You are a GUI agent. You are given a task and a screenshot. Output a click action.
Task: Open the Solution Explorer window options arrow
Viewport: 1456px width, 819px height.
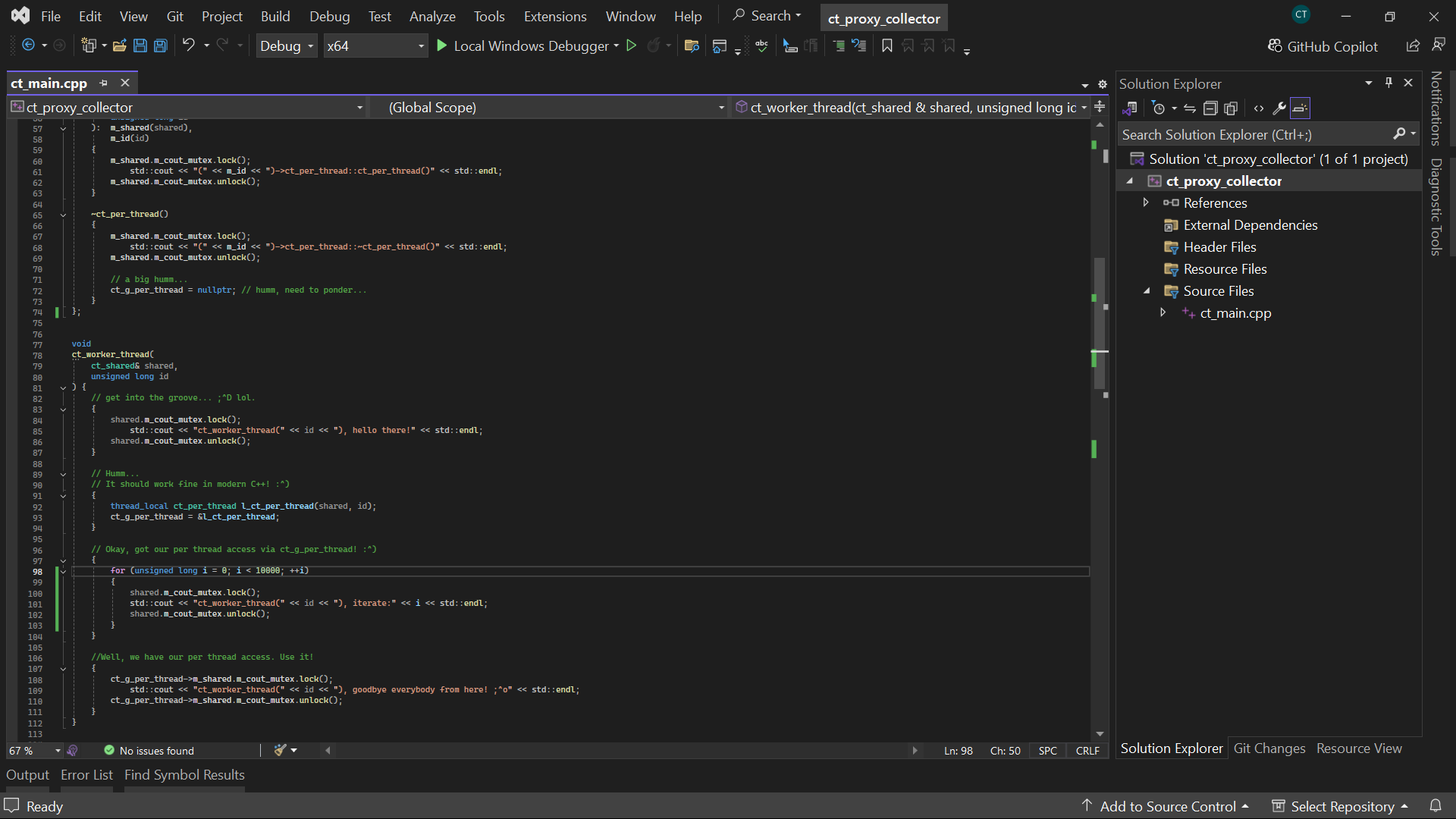coord(1369,83)
